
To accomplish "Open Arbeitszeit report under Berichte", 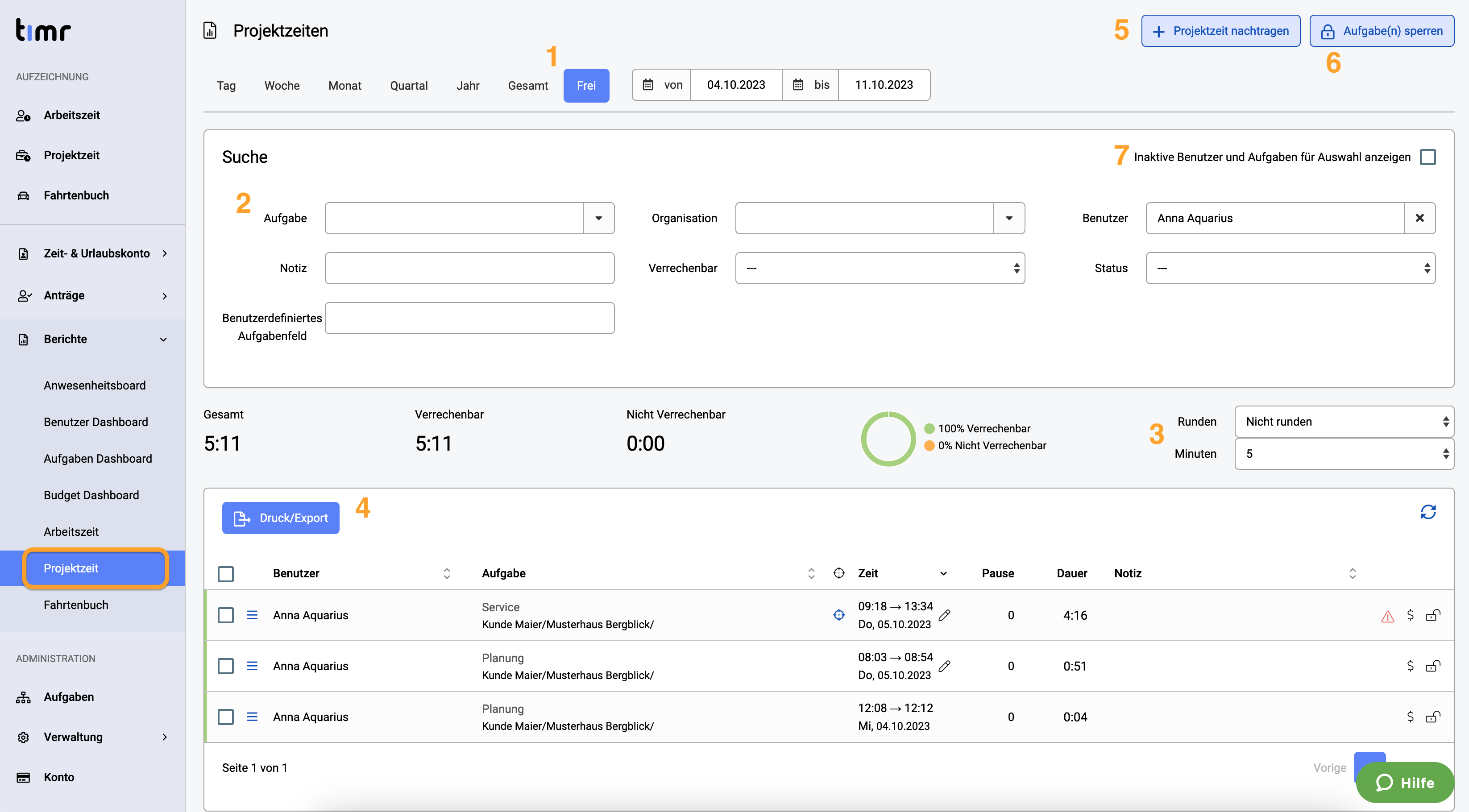I will tap(71, 531).
